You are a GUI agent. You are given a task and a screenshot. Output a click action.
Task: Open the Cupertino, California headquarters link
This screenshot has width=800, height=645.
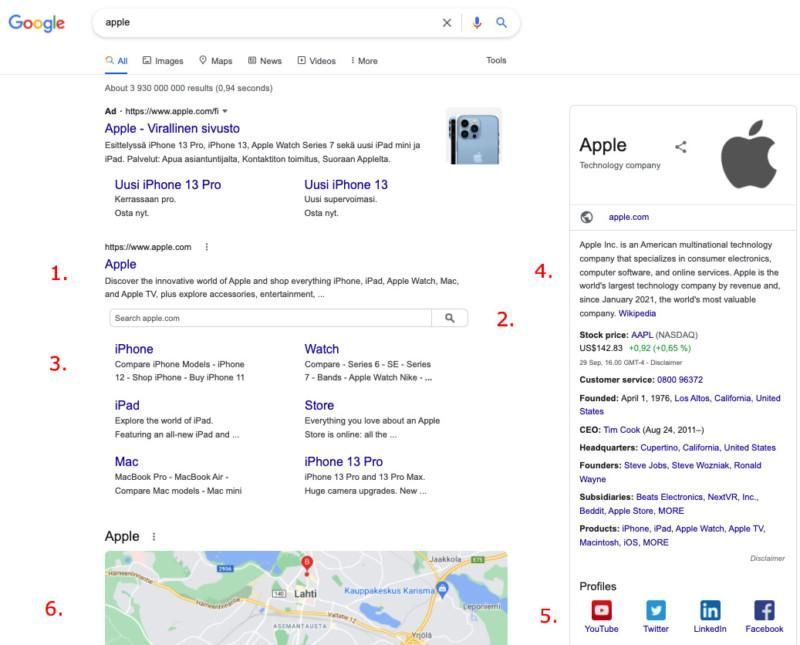tap(708, 448)
